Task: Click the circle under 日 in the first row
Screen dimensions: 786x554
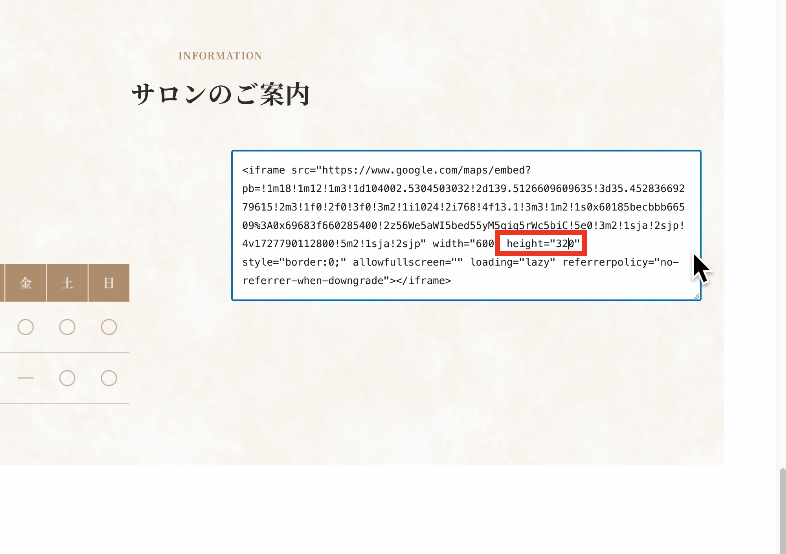Action: pos(109,327)
